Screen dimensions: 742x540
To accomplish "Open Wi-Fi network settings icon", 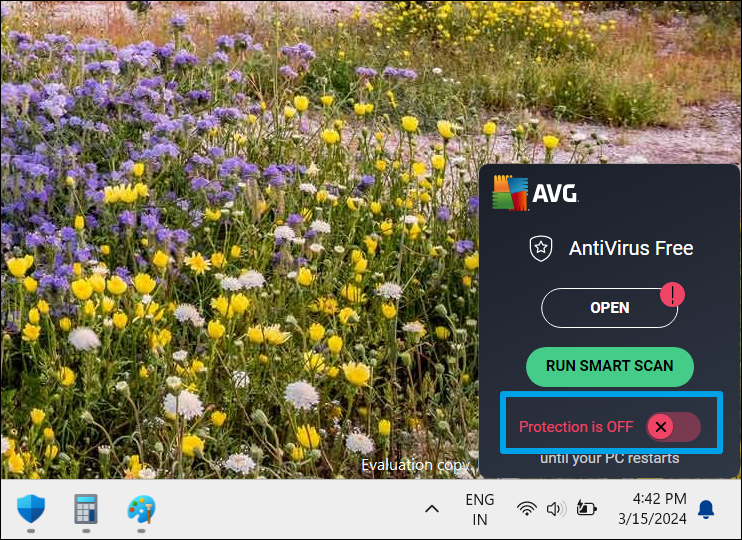I will 527,509.
